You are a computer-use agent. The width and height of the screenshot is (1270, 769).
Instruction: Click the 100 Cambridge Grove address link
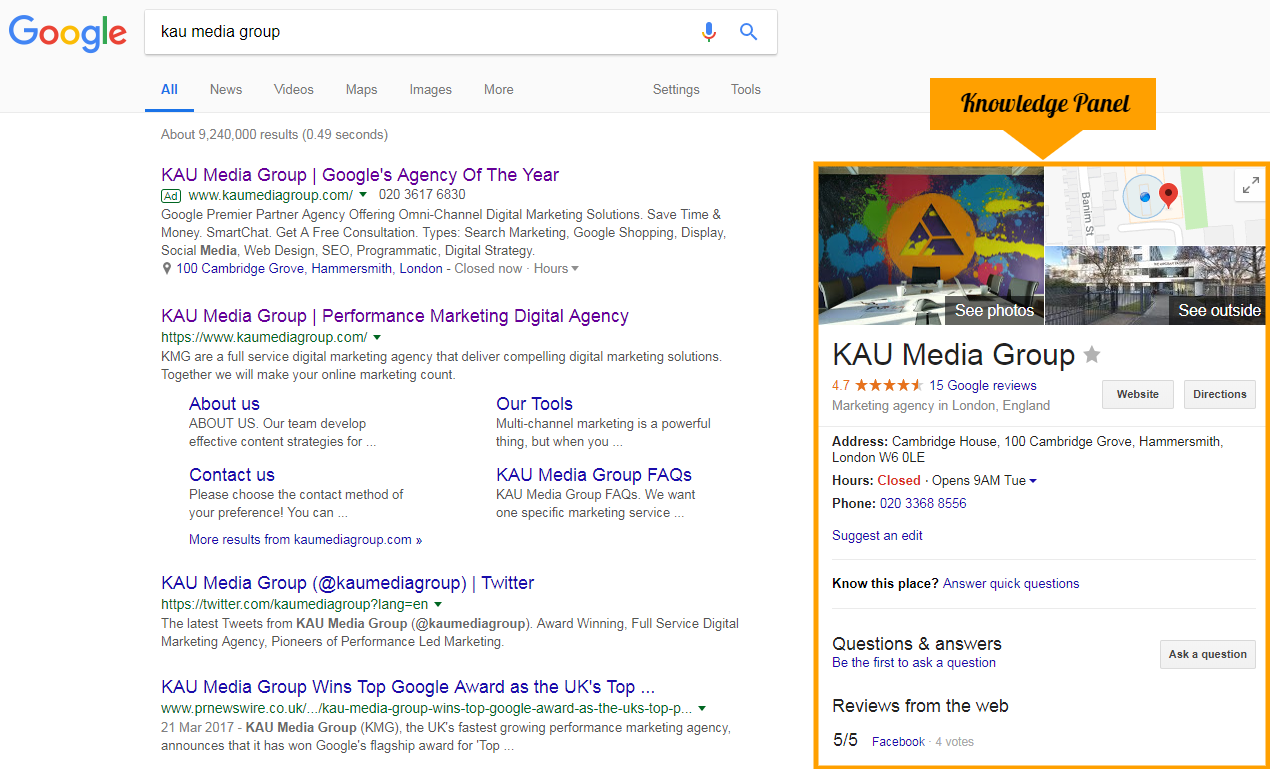309,269
